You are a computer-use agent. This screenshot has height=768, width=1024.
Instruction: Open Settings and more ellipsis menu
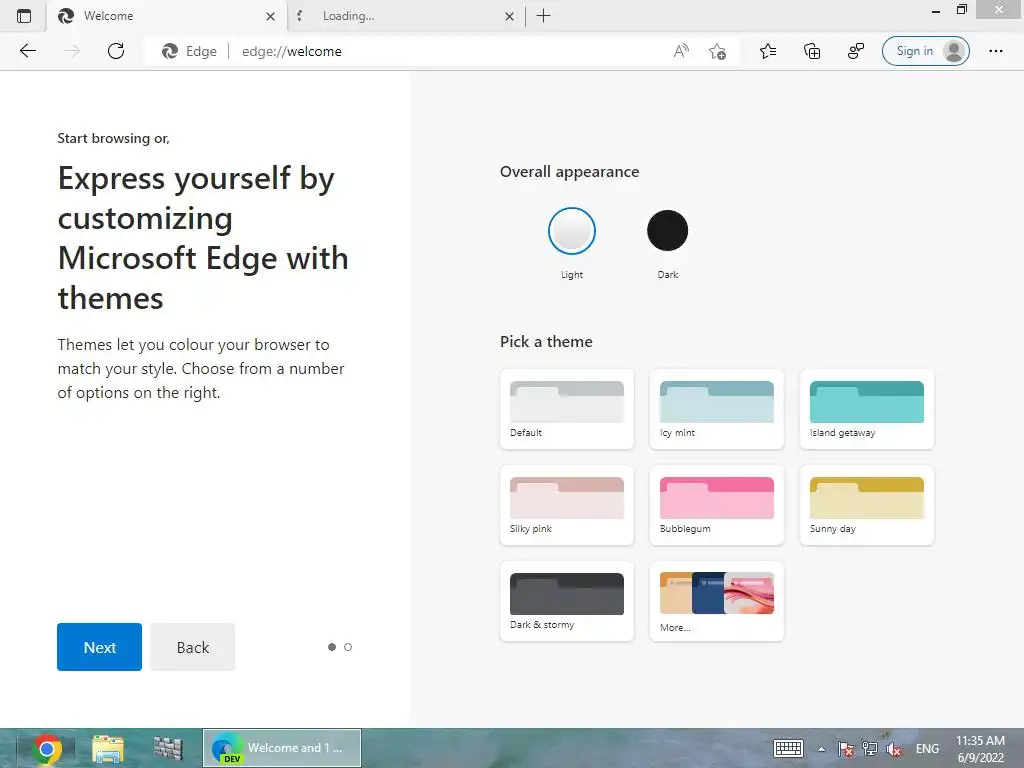click(995, 51)
